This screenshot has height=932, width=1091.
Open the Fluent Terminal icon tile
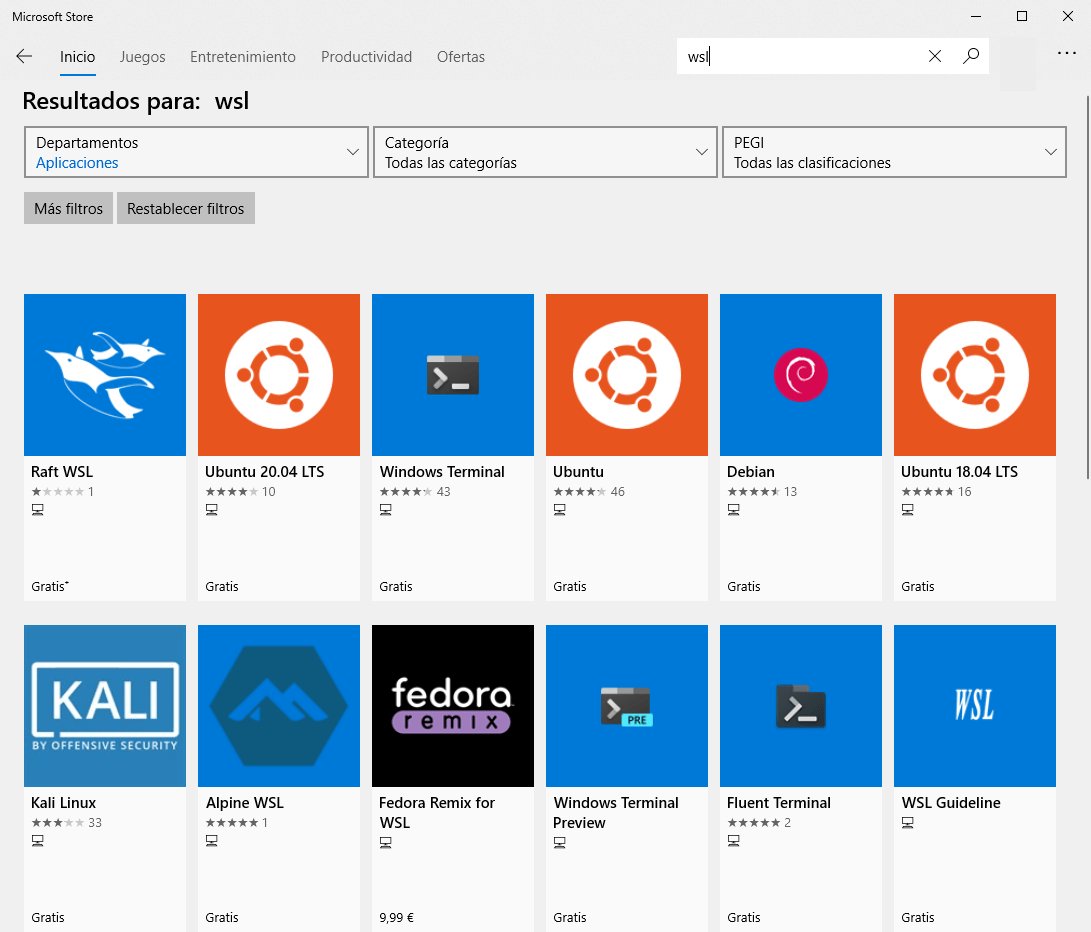[801, 706]
